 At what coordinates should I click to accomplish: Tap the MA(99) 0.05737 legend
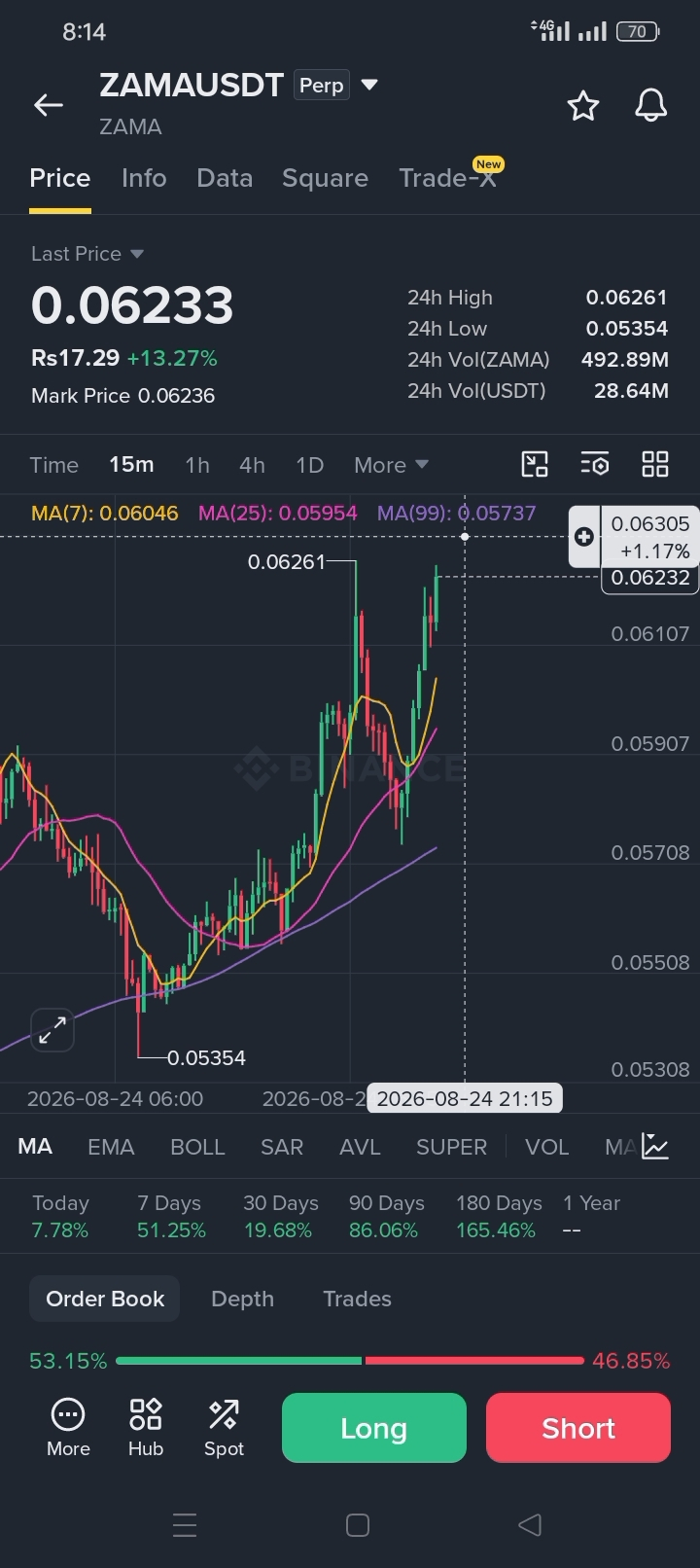tap(456, 513)
